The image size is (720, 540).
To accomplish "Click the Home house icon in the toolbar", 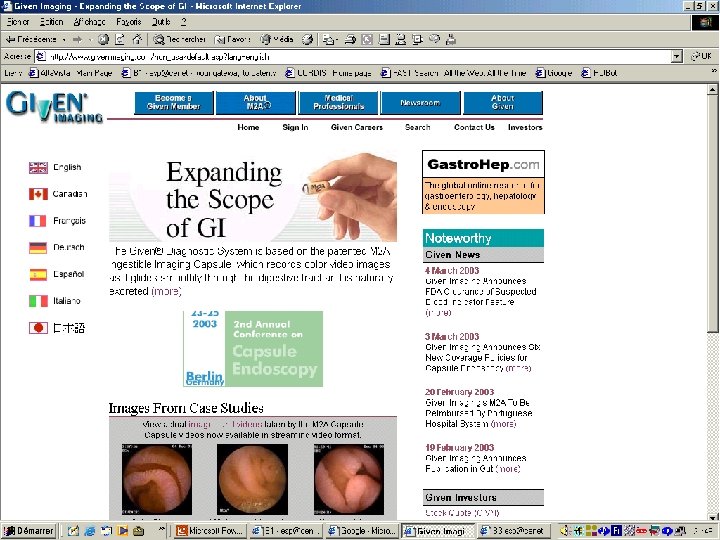I will click(137, 39).
